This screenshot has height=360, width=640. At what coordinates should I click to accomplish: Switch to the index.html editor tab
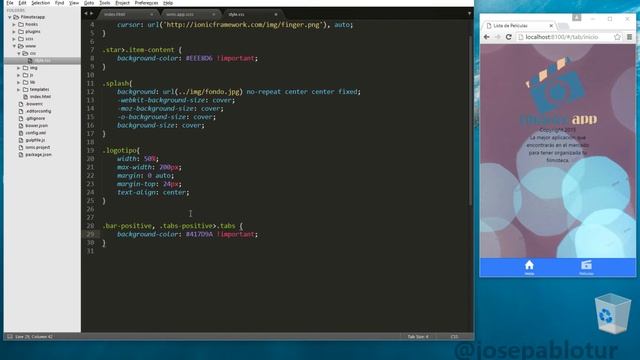[127, 14]
